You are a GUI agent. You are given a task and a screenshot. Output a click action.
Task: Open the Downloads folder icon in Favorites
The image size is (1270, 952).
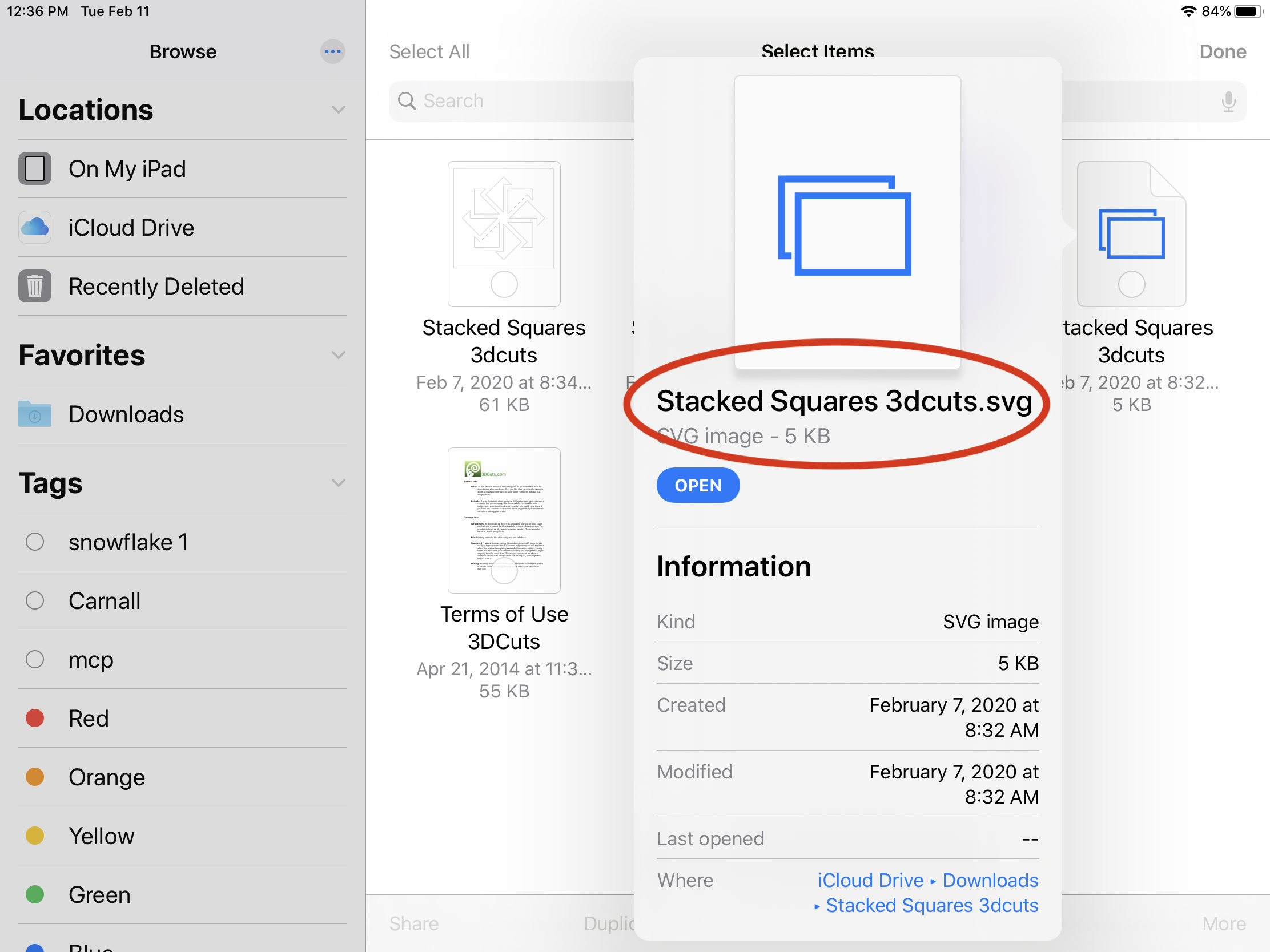(34, 414)
